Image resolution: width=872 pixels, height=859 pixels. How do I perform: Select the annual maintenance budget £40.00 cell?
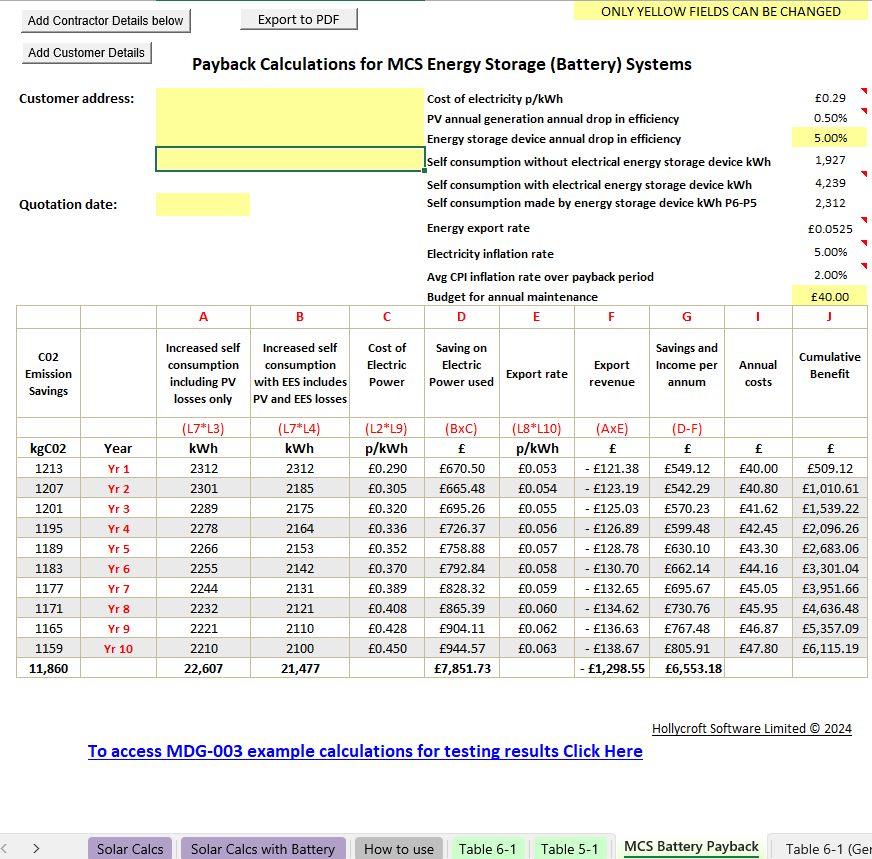829,296
